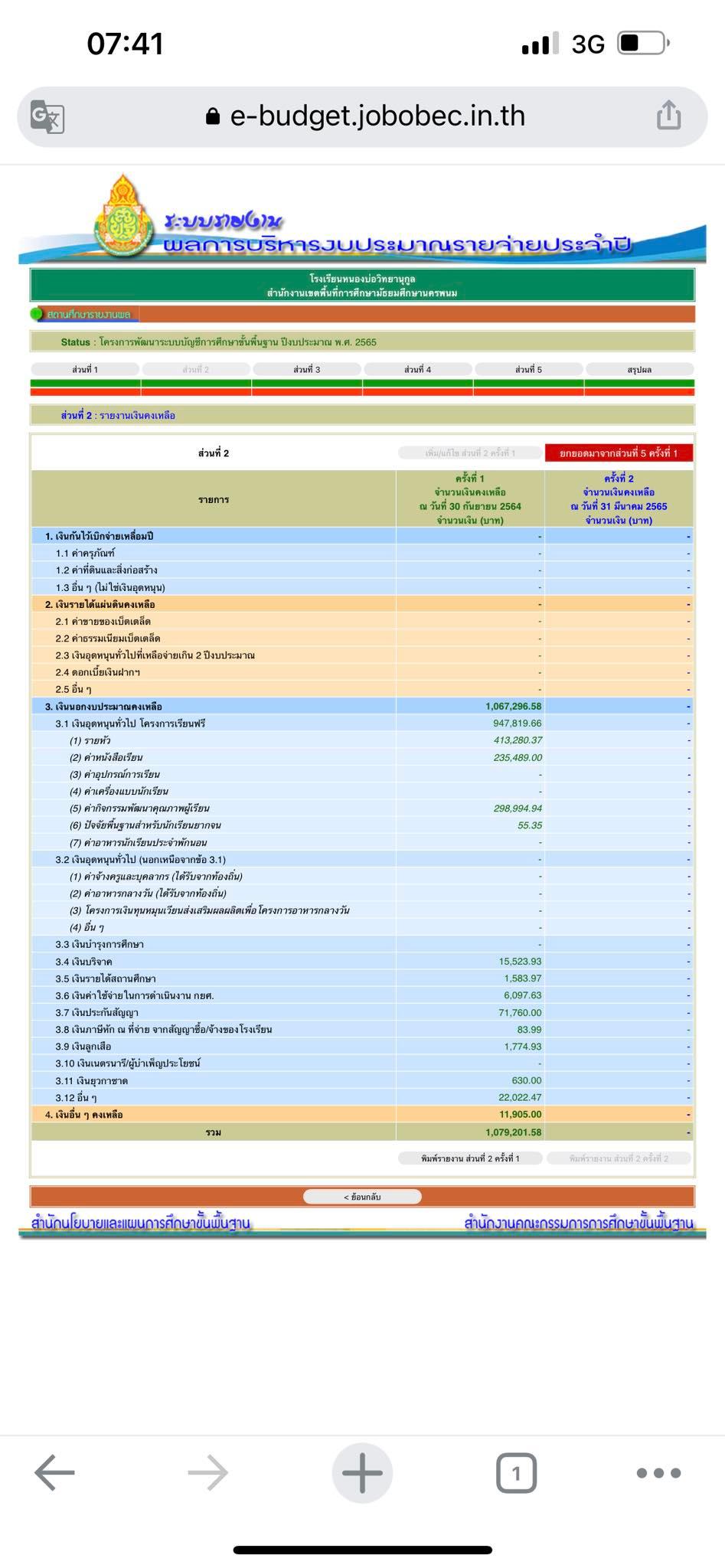Select the ส่วนที่ 5 tab
The image size is (725, 1568).
click(528, 369)
